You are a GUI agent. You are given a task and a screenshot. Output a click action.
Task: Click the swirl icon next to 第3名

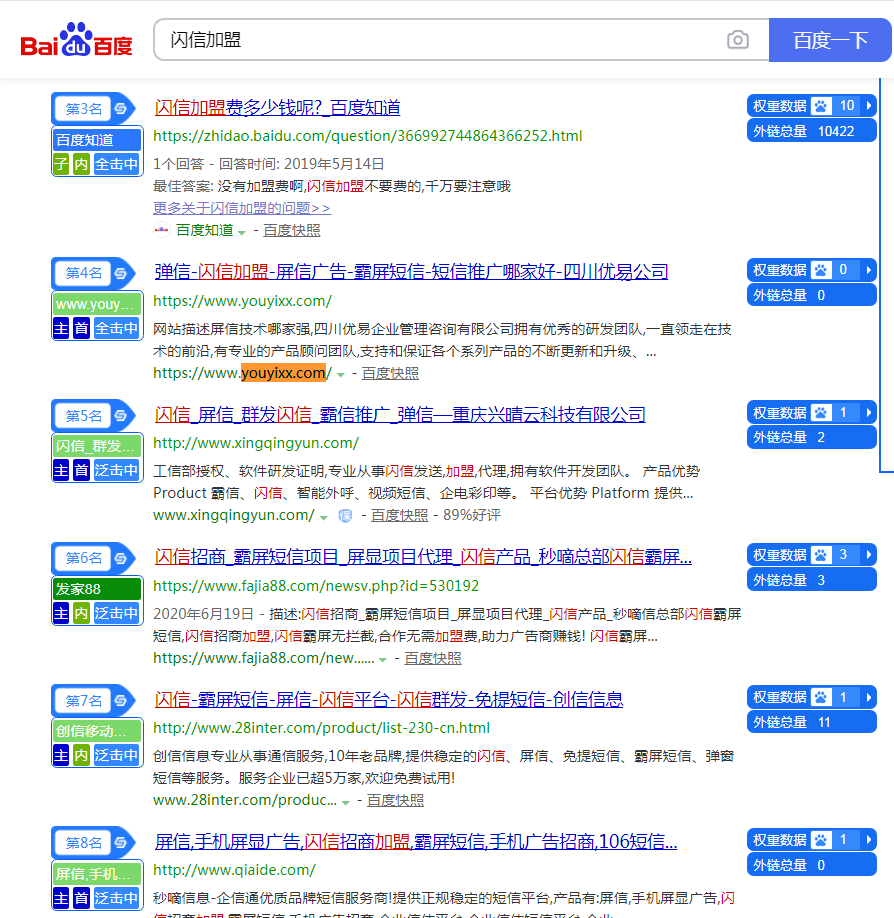pyautogui.click(x=121, y=108)
